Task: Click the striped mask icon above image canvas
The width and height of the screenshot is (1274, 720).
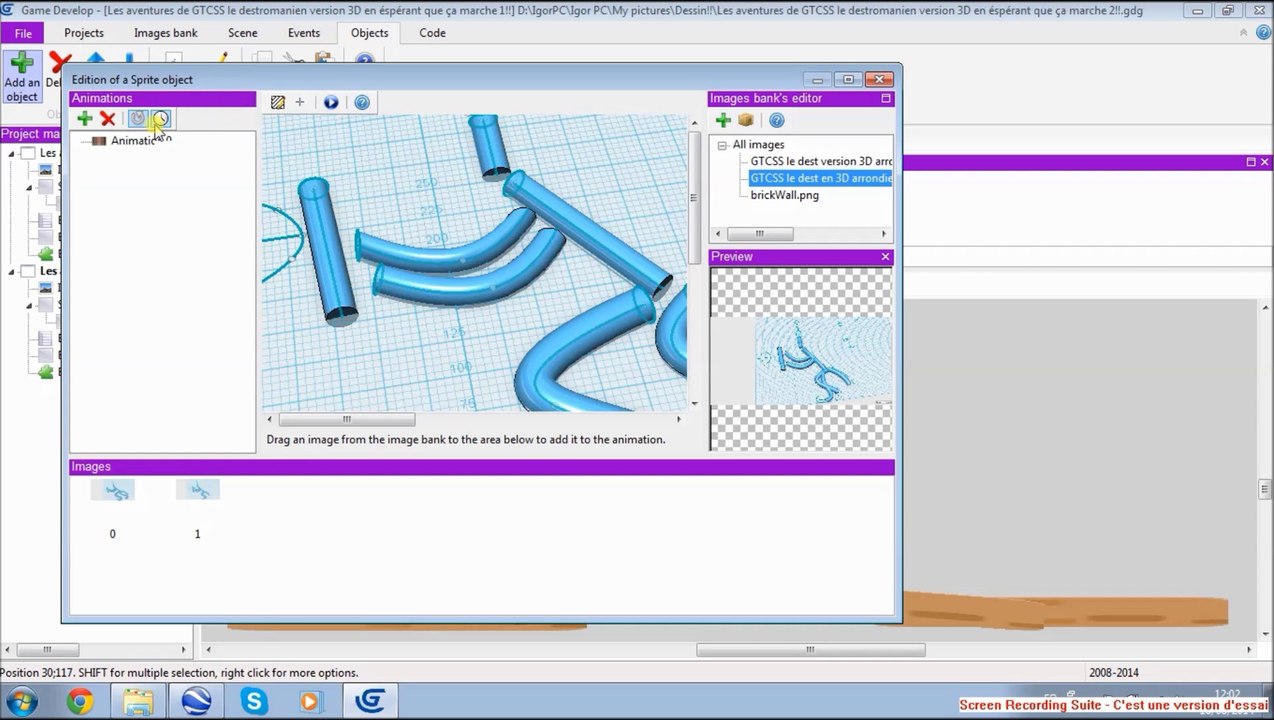Action: pos(278,102)
